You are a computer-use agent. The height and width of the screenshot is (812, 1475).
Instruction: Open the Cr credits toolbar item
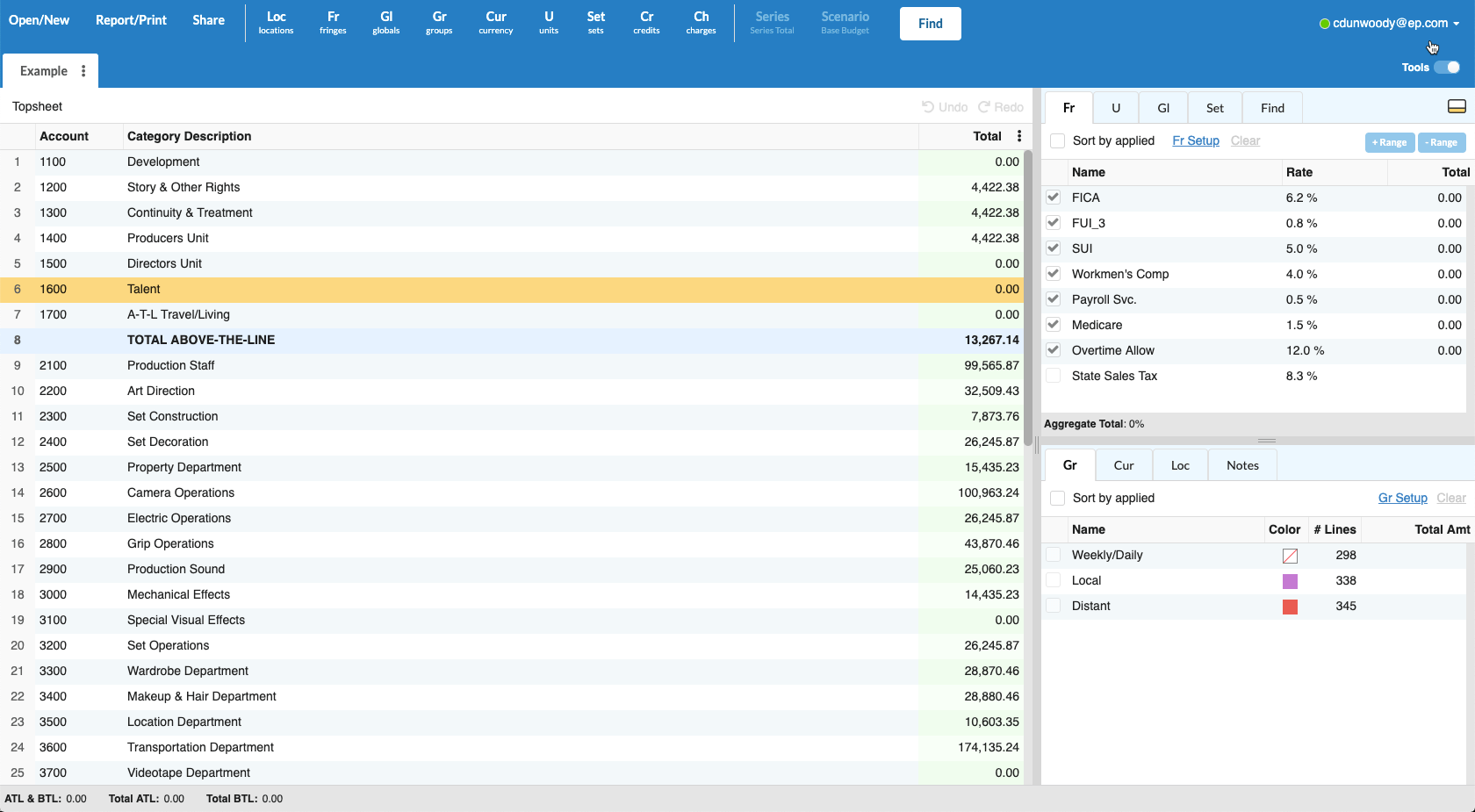point(646,23)
